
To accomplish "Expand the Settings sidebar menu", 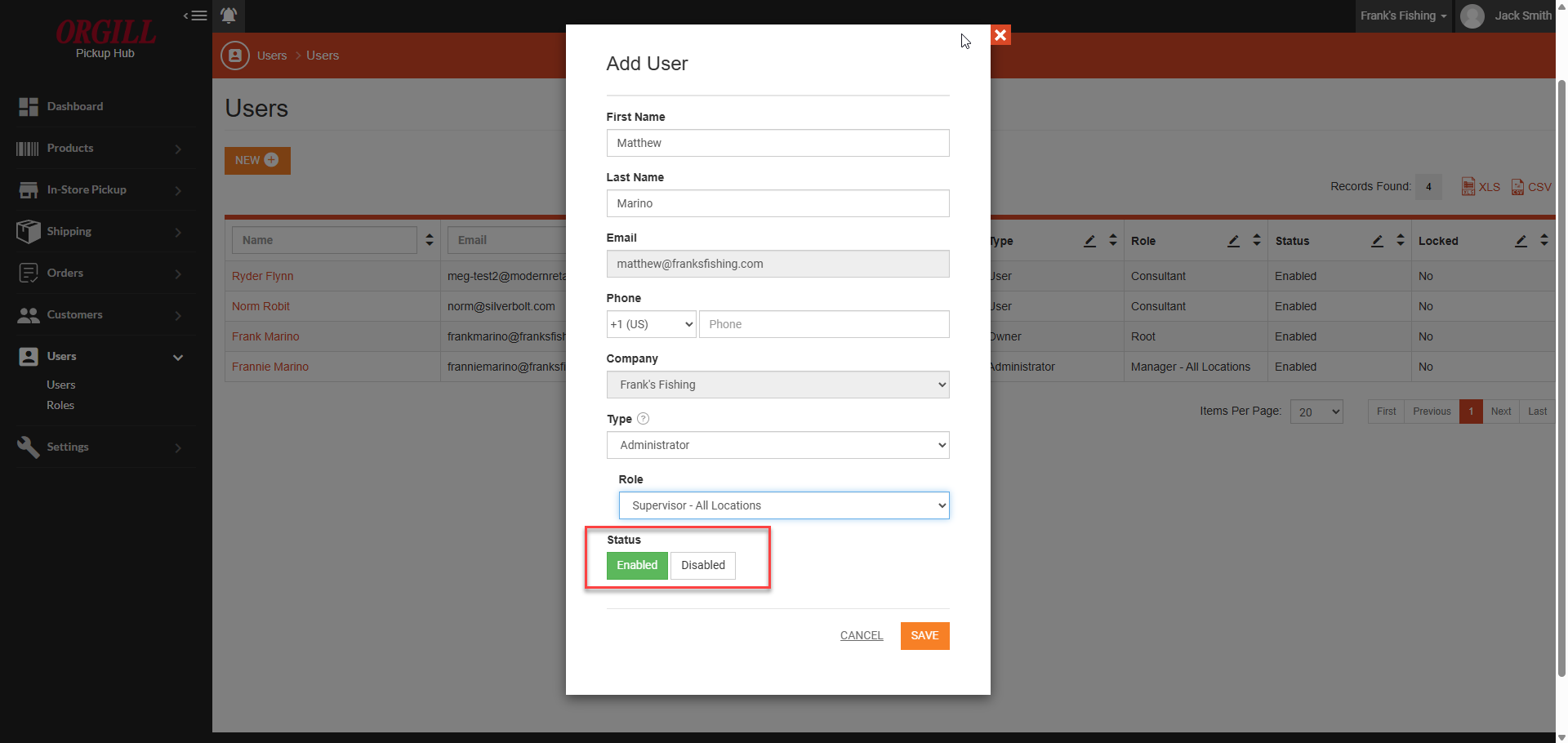I will coord(178,447).
